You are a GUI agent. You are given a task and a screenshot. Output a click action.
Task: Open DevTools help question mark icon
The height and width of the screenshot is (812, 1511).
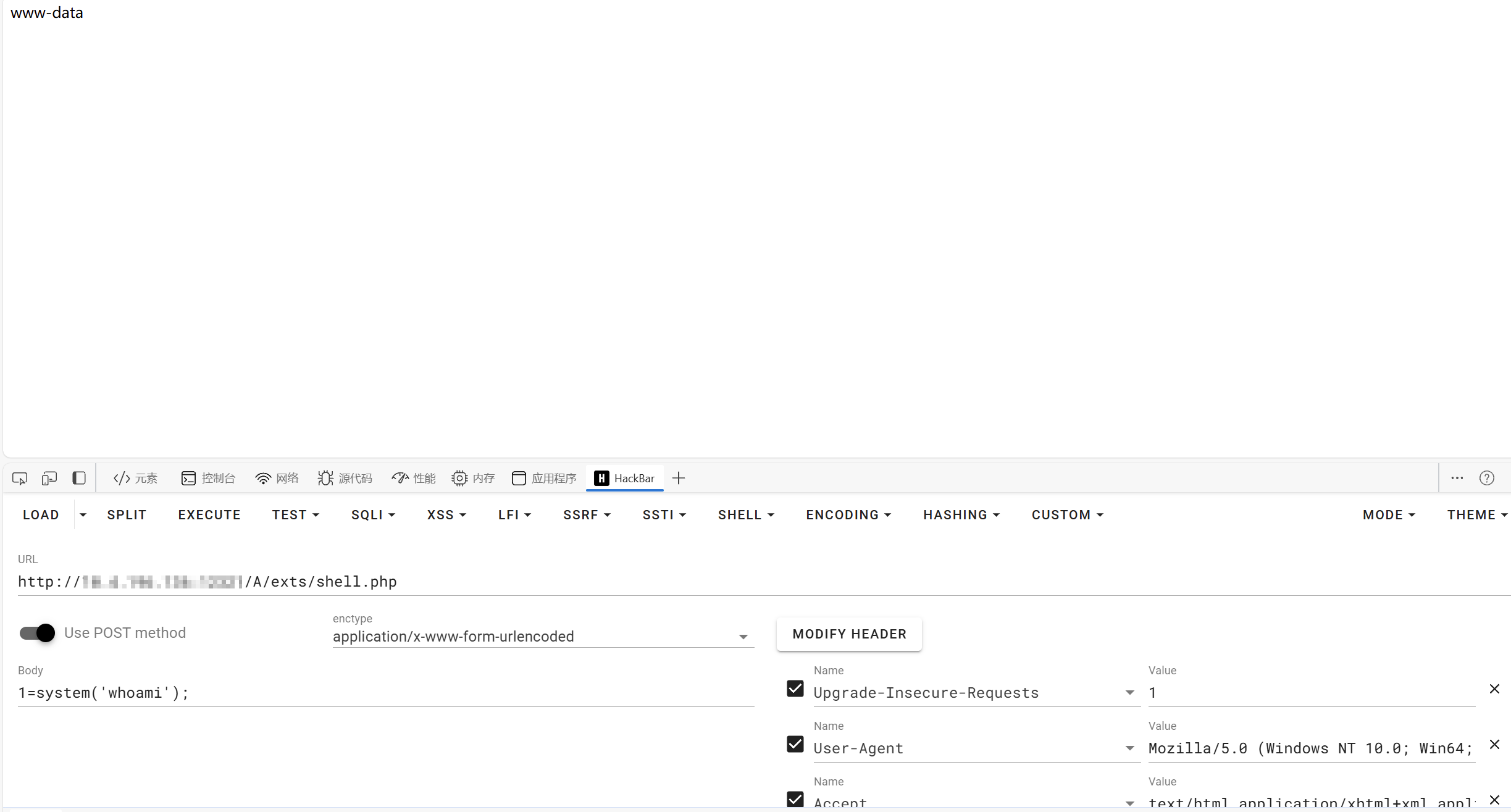click(1487, 479)
